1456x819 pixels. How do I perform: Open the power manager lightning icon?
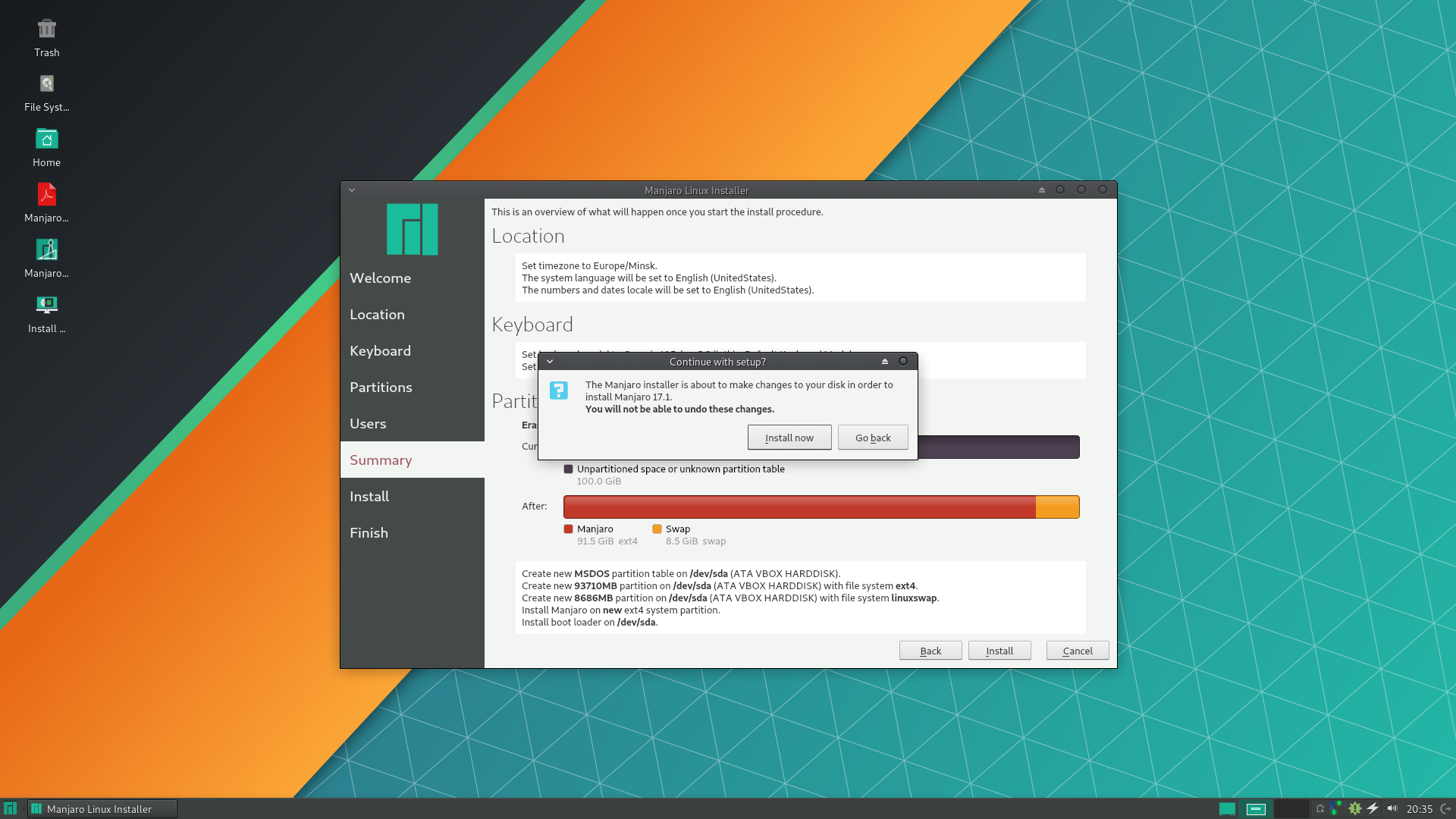(1373, 808)
